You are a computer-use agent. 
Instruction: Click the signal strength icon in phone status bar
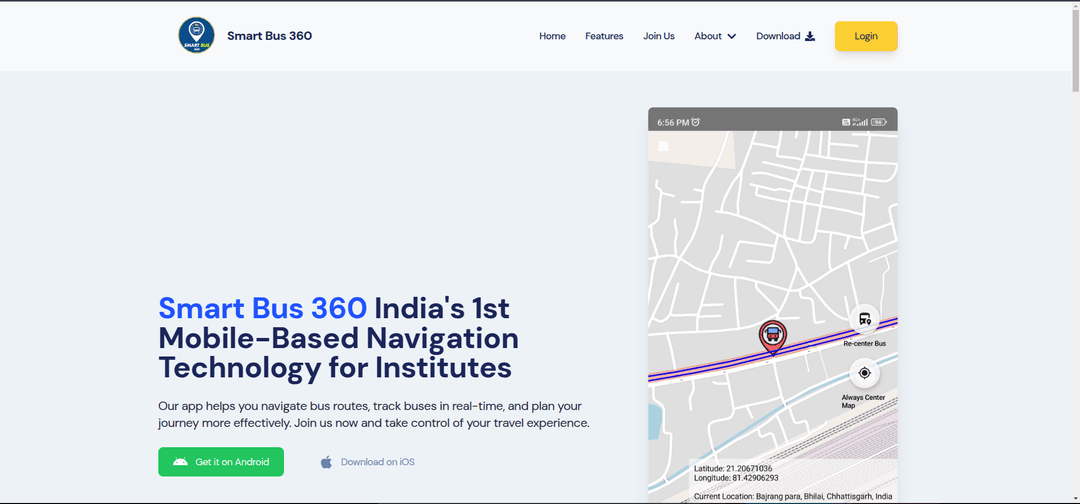(860, 122)
